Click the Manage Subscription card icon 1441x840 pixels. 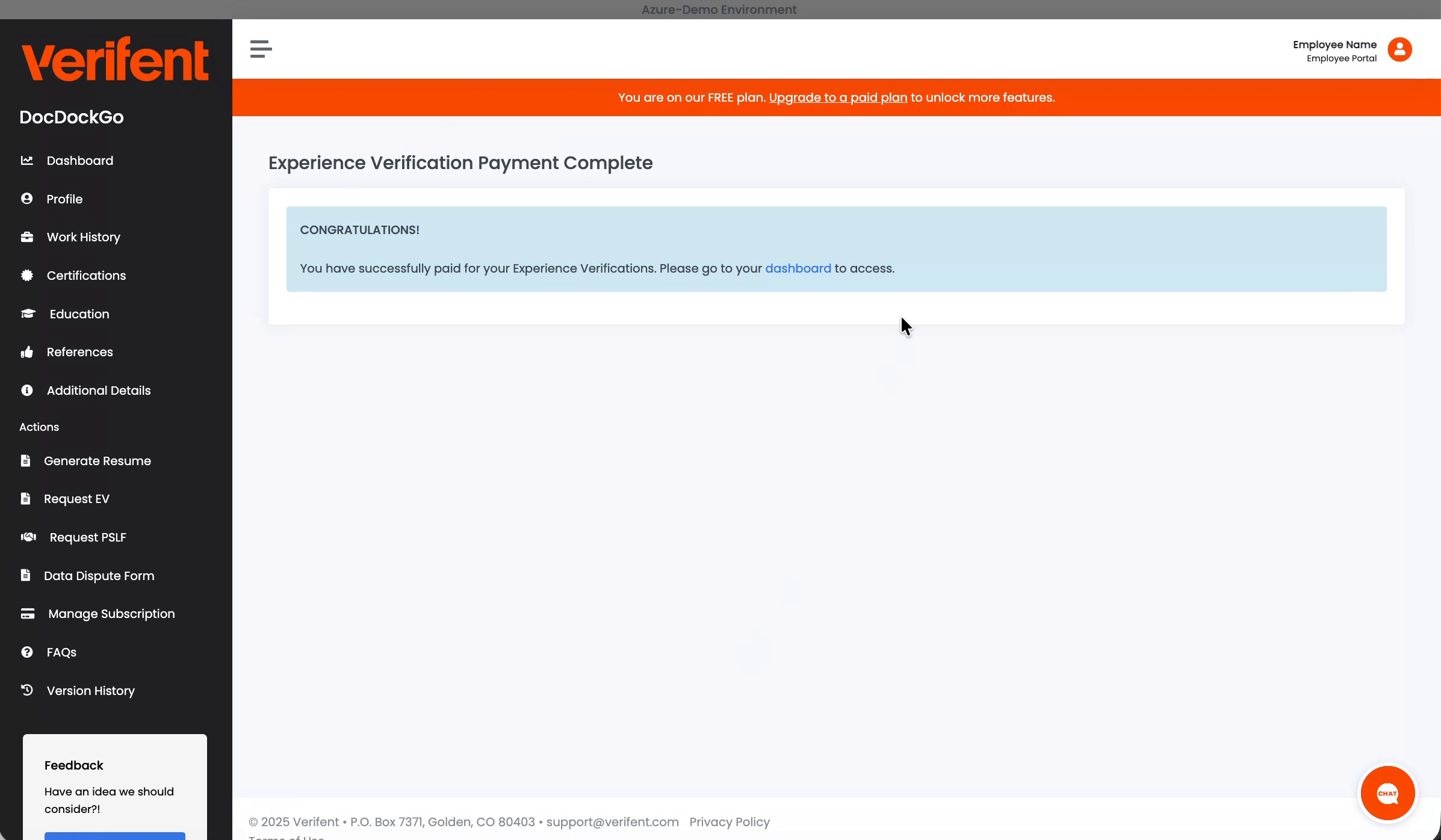[x=28, y=613]
